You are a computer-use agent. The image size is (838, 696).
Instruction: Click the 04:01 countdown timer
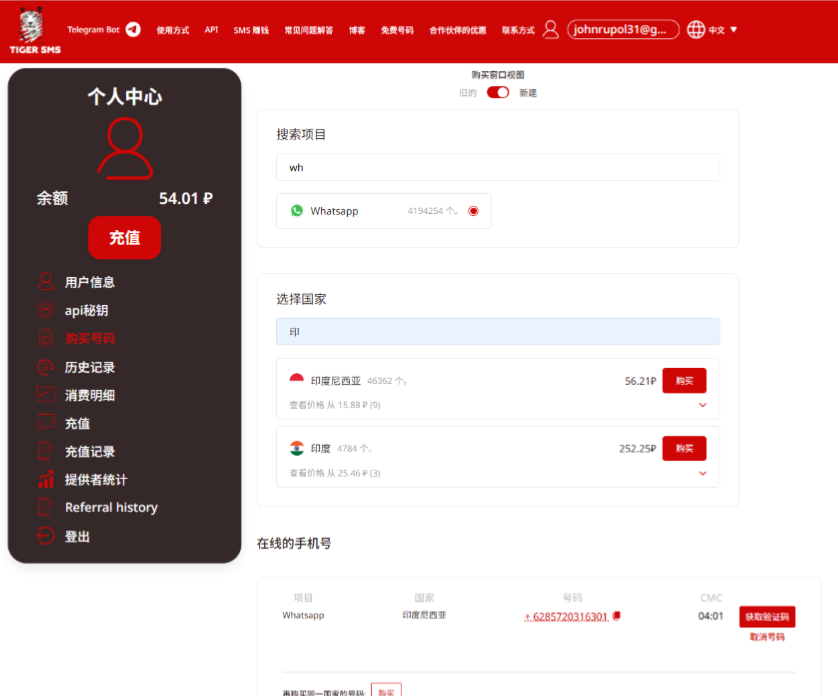(x=710, y=616)
